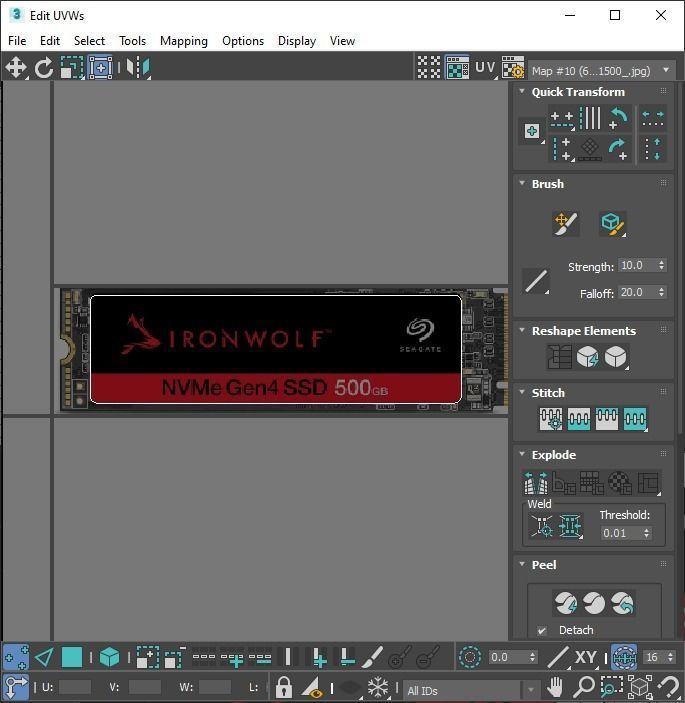Click the Quick Peel icon
Image resolution: width=685 pixels, height=703 pixels.
point(566,603)
